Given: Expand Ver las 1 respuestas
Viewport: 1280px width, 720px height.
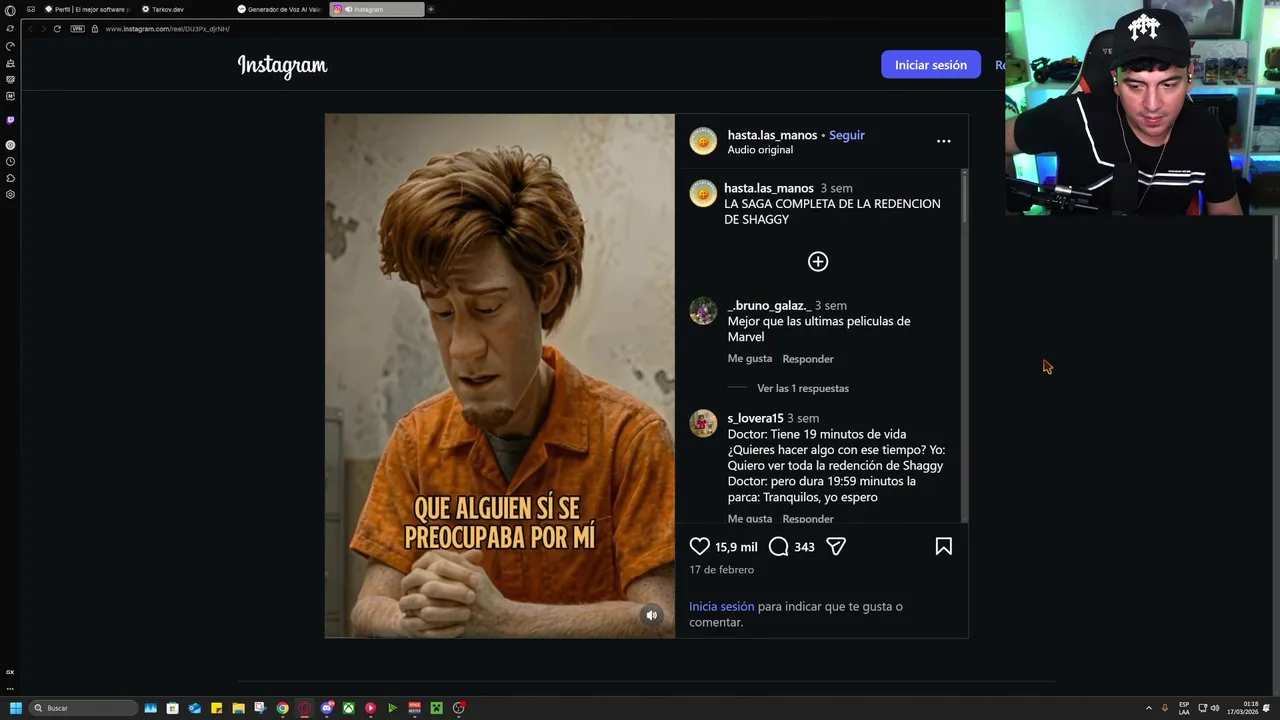Looking at the screenshot, I should [x=802, y=388].
